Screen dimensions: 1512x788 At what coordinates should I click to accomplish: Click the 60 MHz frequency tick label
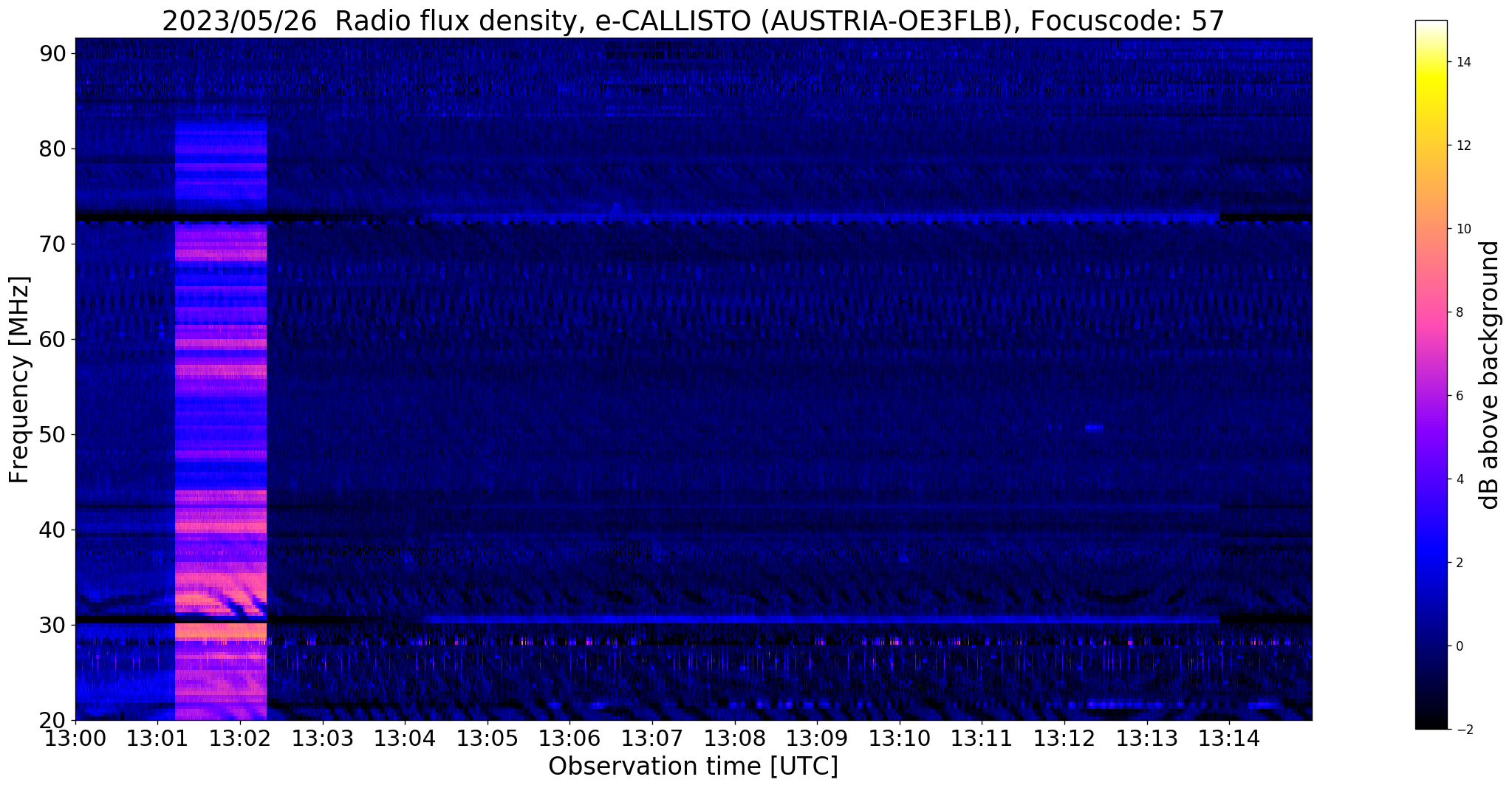(52, 339)
